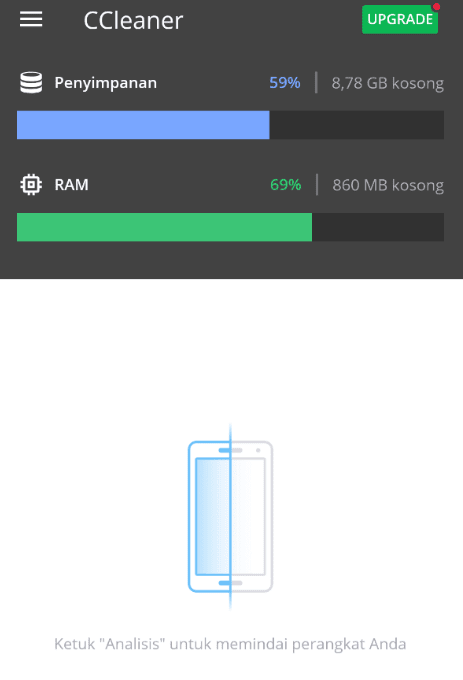This screenshot has width=463, height=680.
Task: Tap the 59% storage usage value
Action: (285, 82)
